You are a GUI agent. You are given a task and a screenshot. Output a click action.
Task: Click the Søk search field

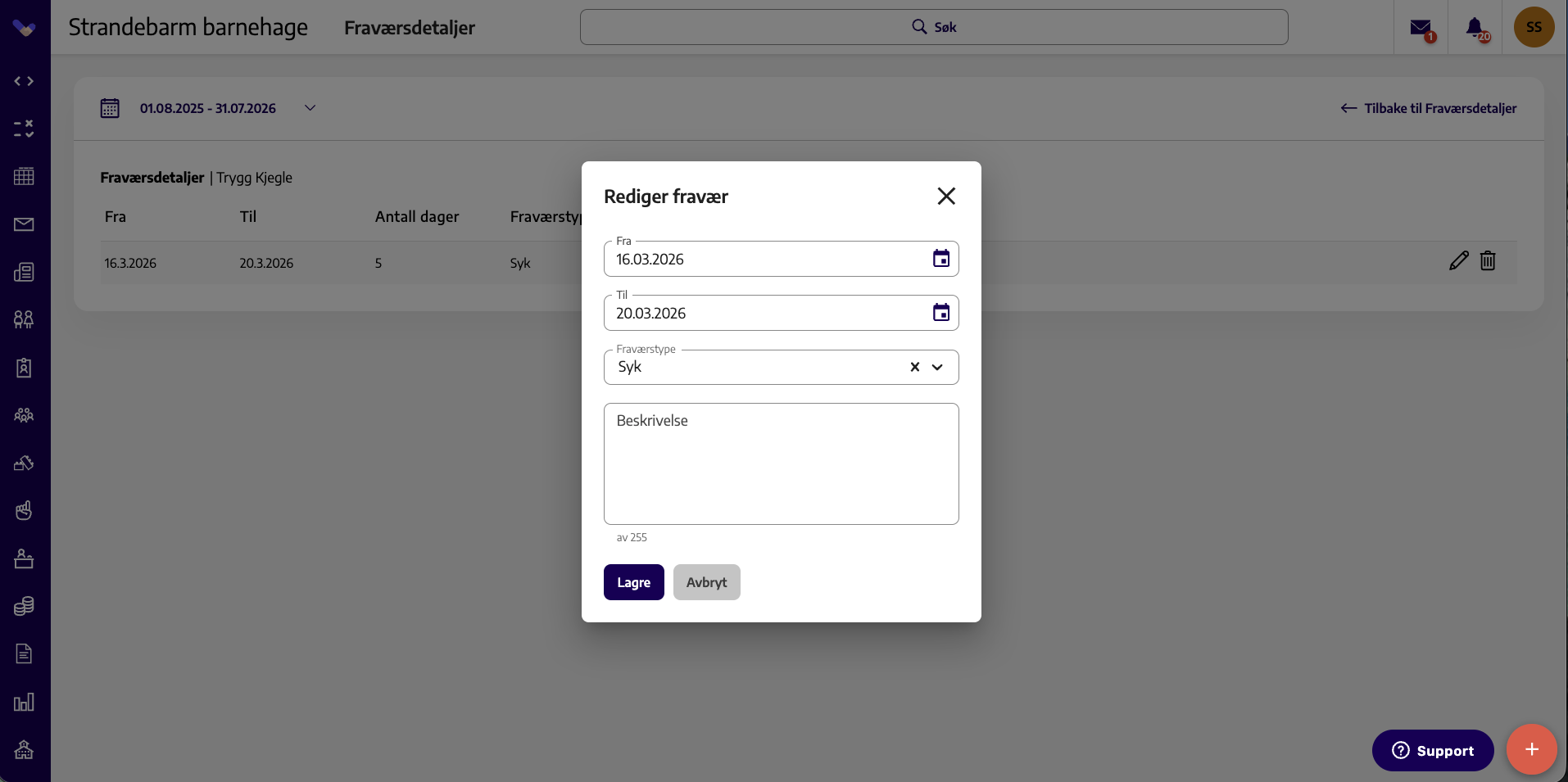(934, 27)
